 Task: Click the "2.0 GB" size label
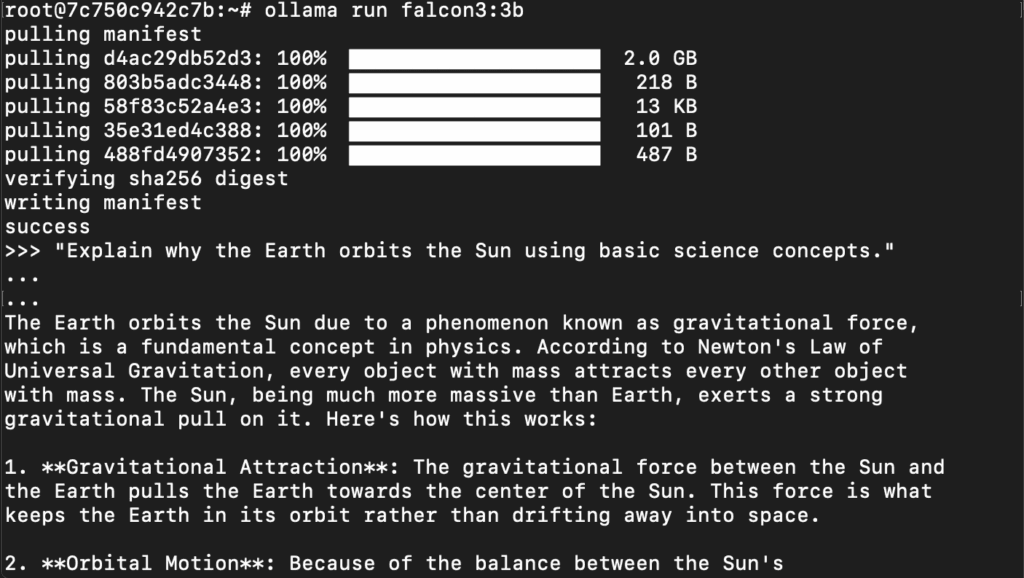(660, 58)
